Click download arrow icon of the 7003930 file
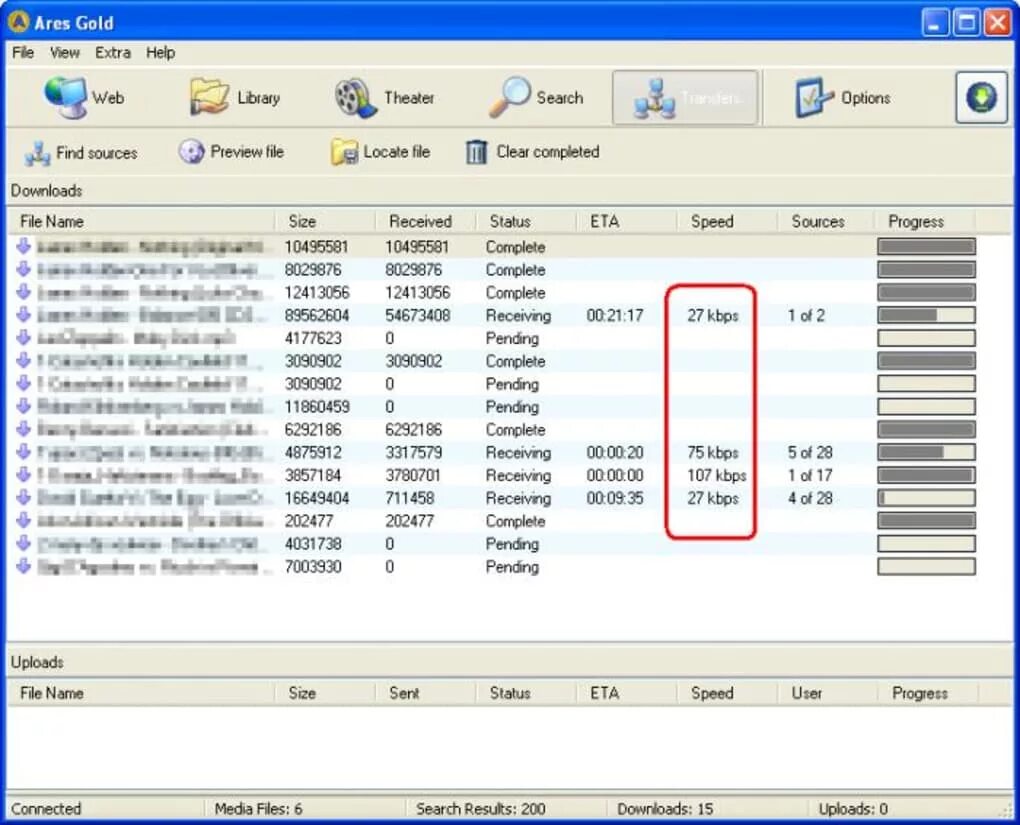 tap(23, 566)
